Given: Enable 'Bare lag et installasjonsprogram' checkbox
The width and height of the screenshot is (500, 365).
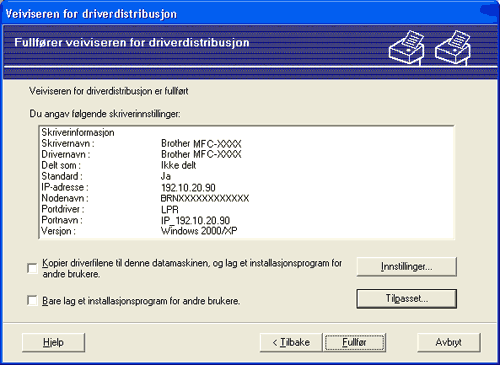Looking at the screenshot, I should [x=32, y=300].
